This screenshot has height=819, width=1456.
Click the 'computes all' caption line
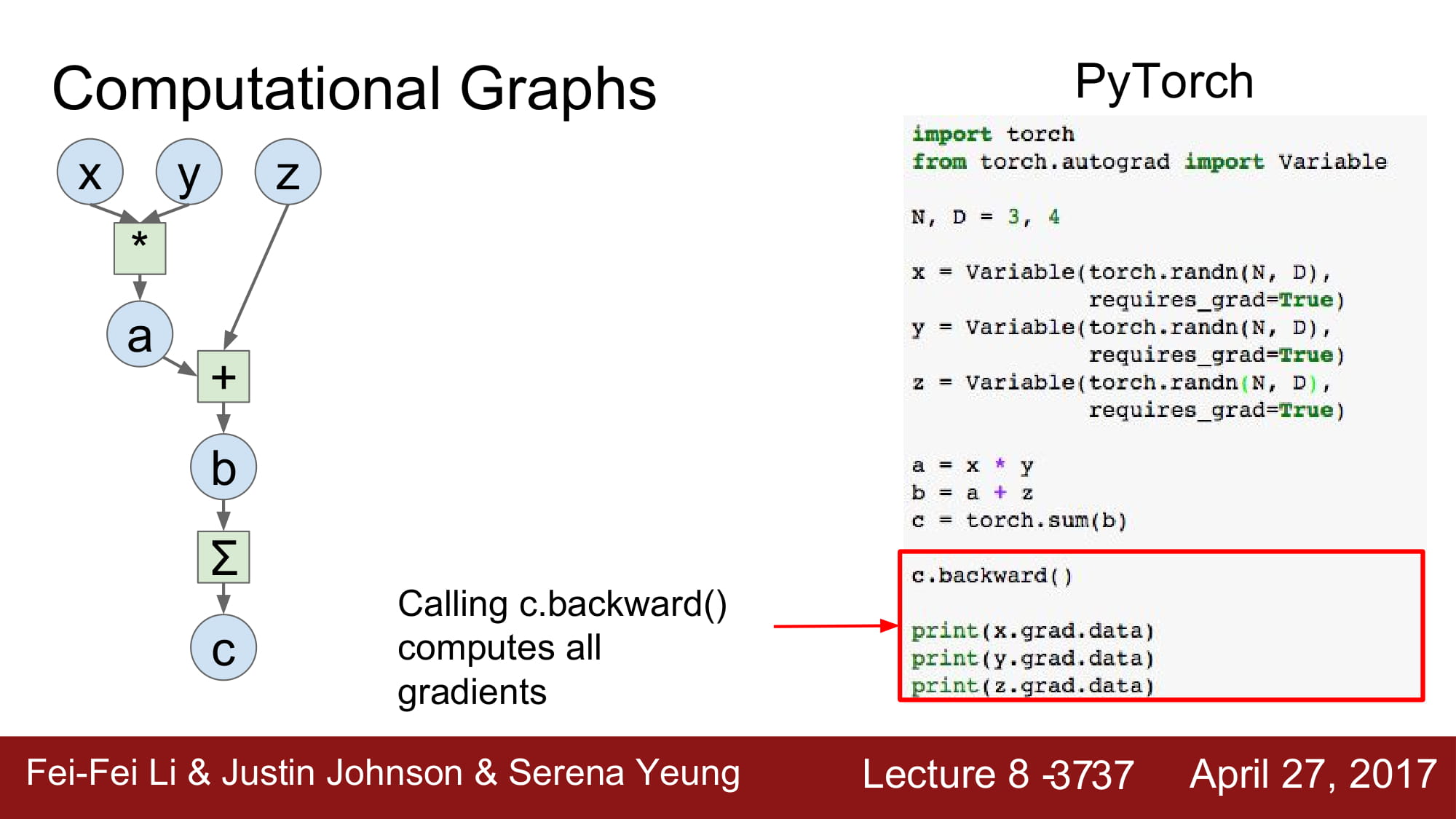(x=499, y=648)
